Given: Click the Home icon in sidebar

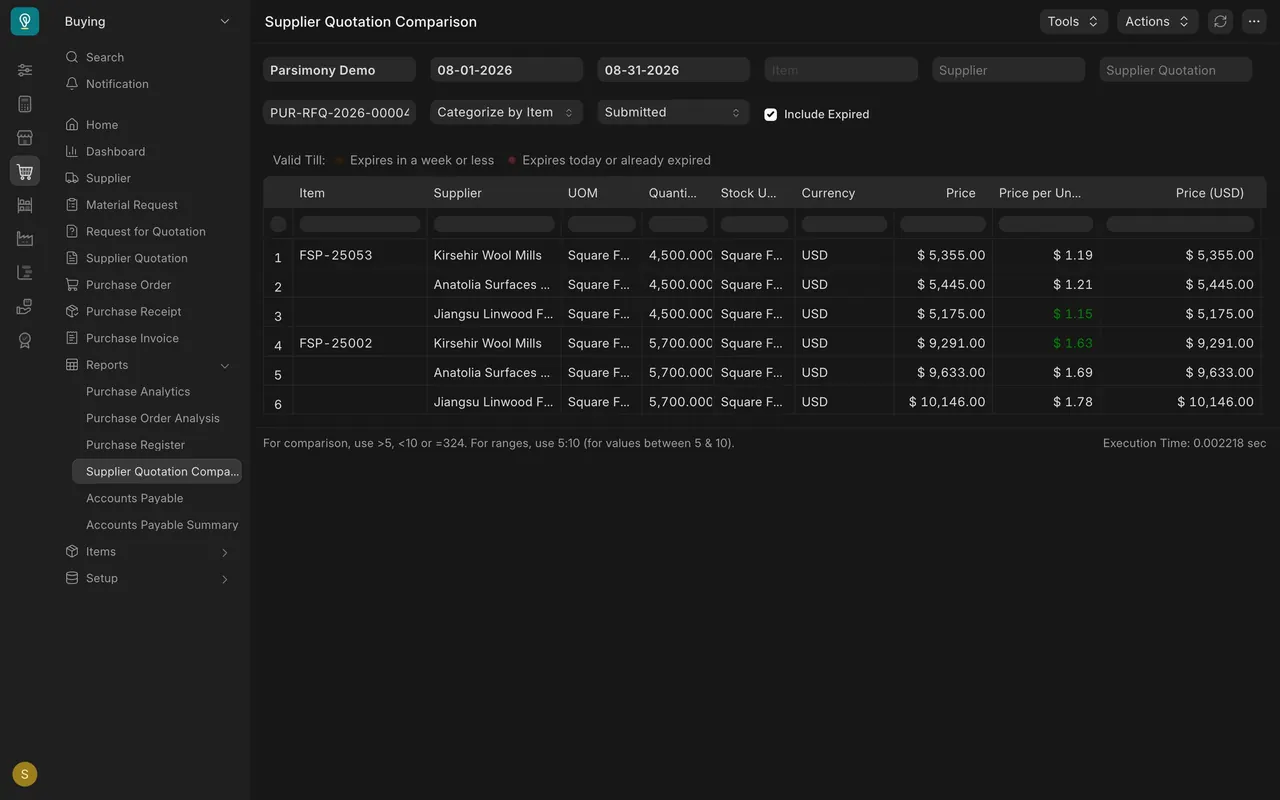Looking at the screenshot, I should (72, 125).
